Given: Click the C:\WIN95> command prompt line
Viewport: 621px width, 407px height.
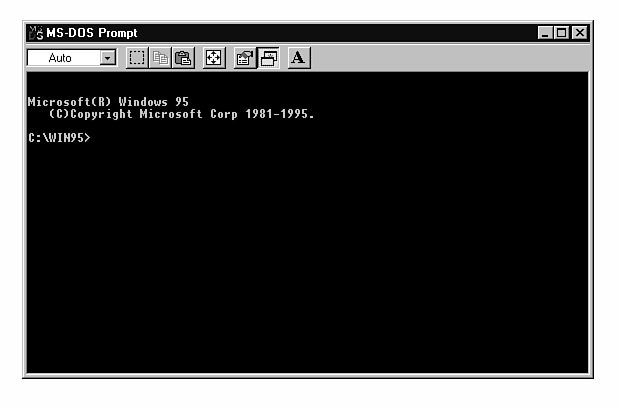Looking at the screenshot, I should pos(59,138).
